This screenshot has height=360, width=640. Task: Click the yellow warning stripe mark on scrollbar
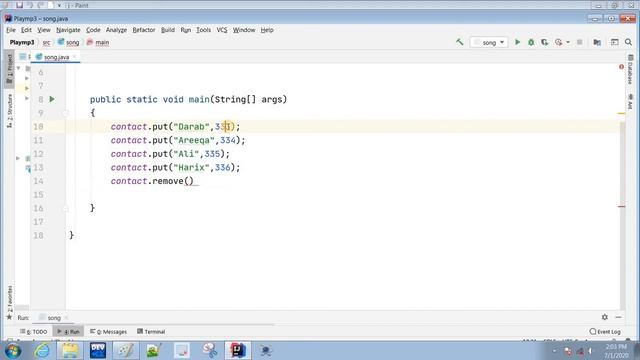622,113
